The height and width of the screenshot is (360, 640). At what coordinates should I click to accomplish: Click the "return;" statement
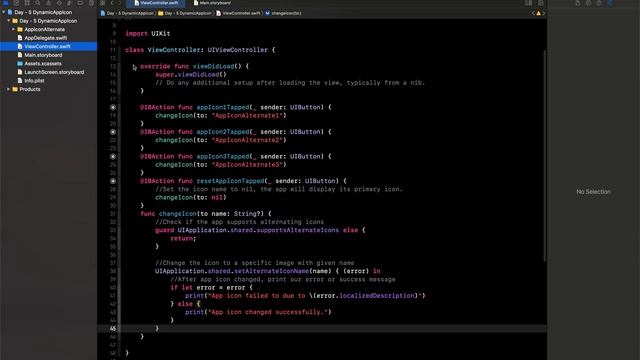click(183, 238)
